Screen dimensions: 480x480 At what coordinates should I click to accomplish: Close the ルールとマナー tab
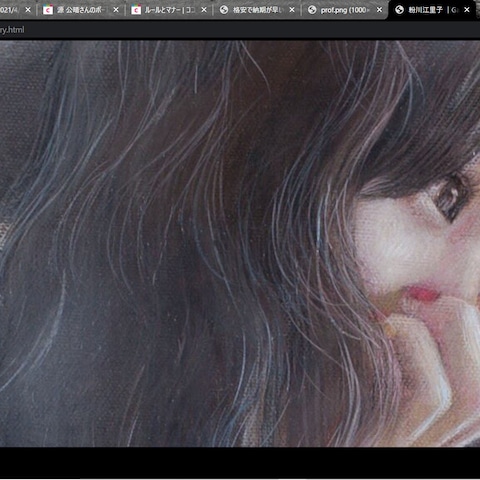coord(204,10)
